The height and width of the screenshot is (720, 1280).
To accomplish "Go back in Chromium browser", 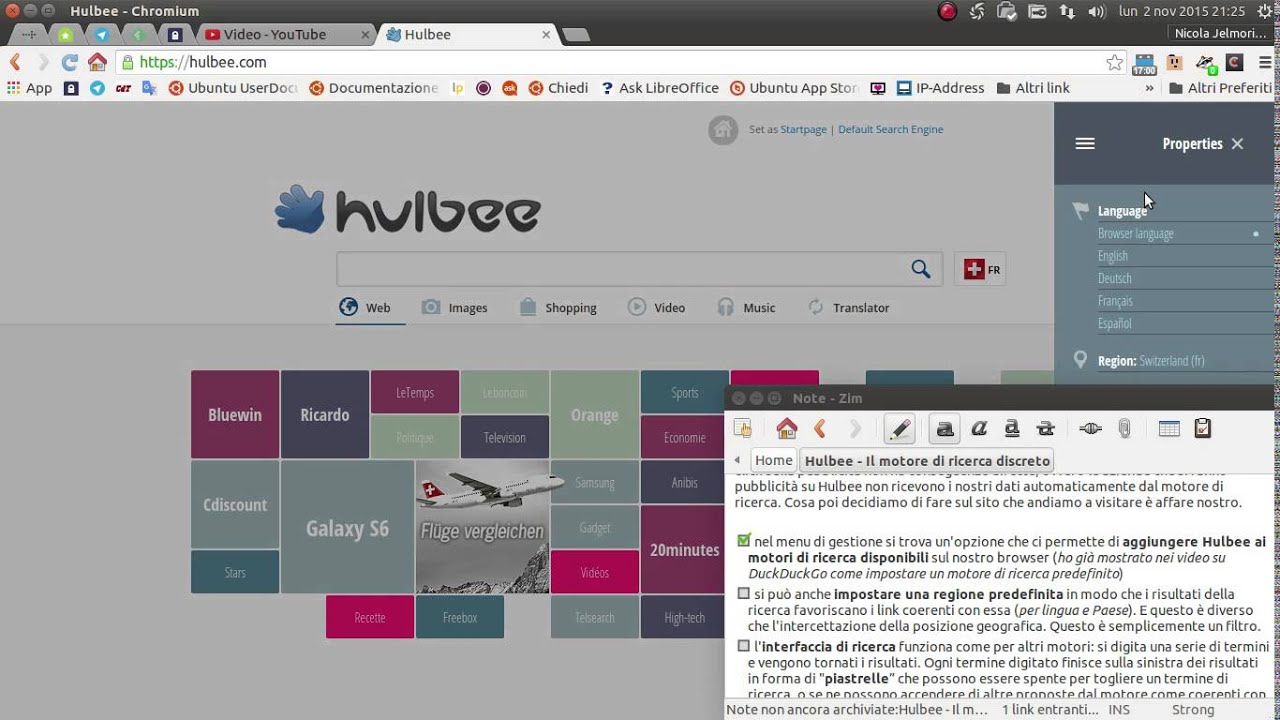I will point(15,62).
